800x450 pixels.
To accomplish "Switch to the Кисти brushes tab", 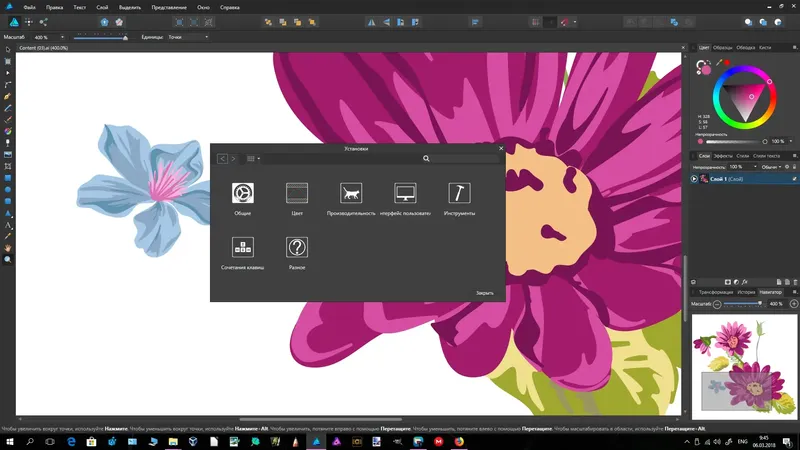I will [x=765, y=47].
